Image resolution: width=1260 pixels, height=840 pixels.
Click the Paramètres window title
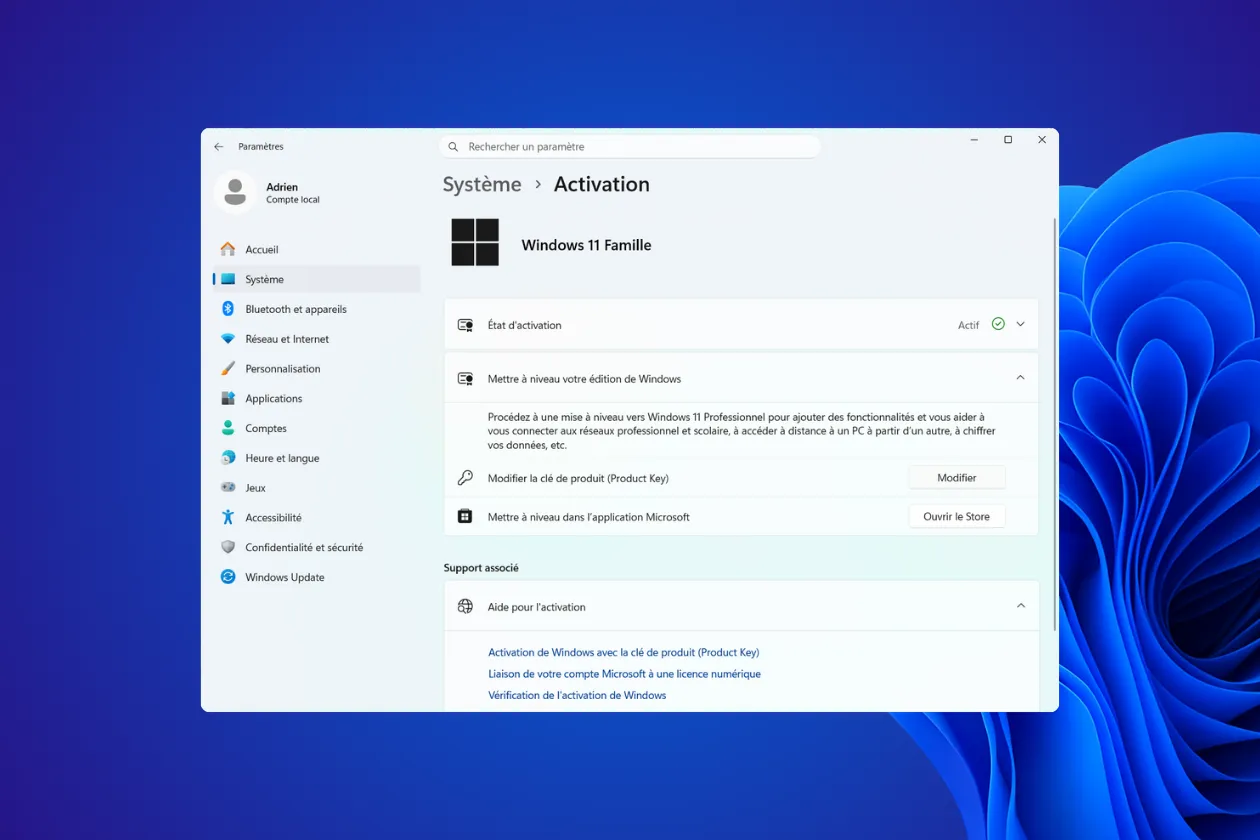(261, 147)
